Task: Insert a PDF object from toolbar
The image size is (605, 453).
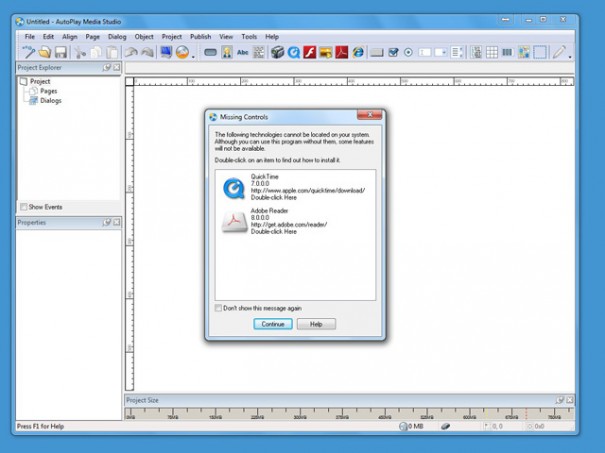Action: click(x=341, y=52)
